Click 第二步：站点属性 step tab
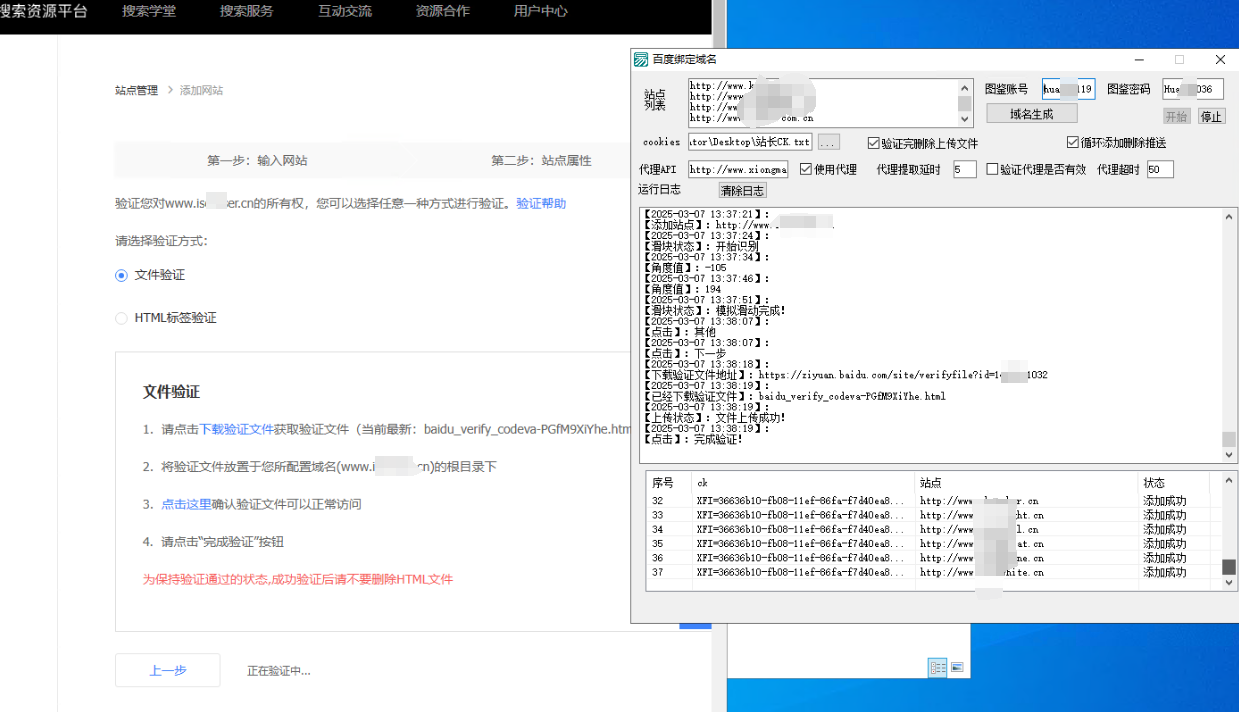 pos(541,160)
